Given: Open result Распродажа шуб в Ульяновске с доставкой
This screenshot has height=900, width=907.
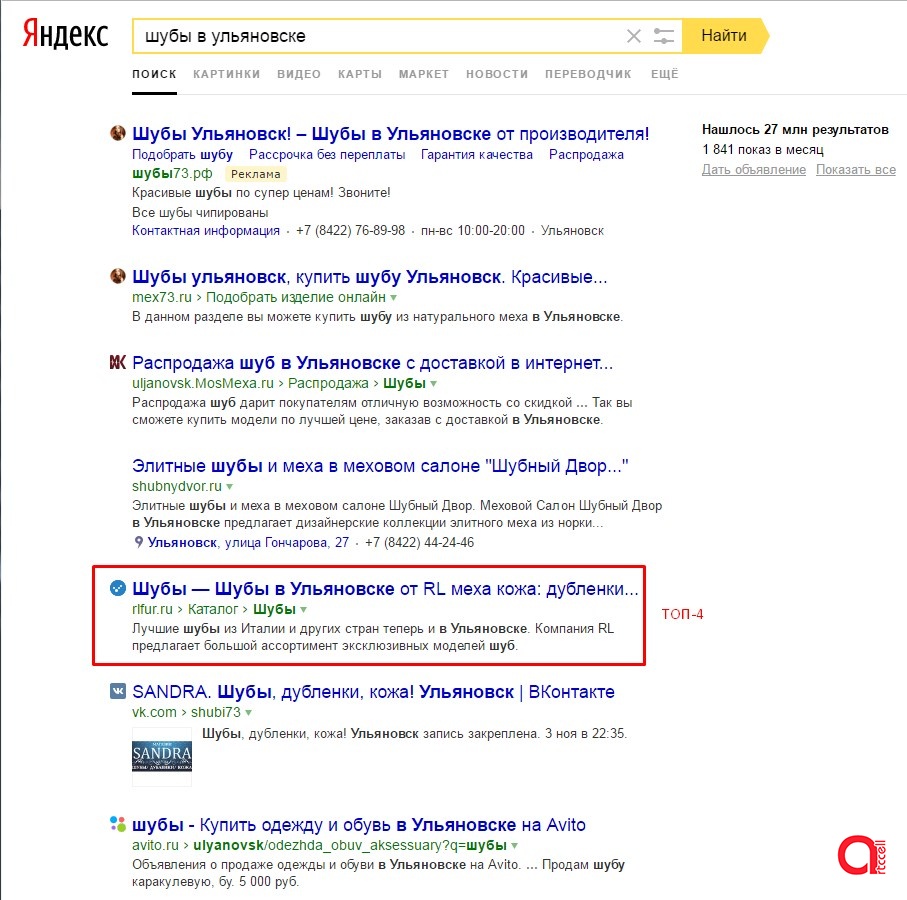Looking at the screenshot, I should (x=372, y=363).
